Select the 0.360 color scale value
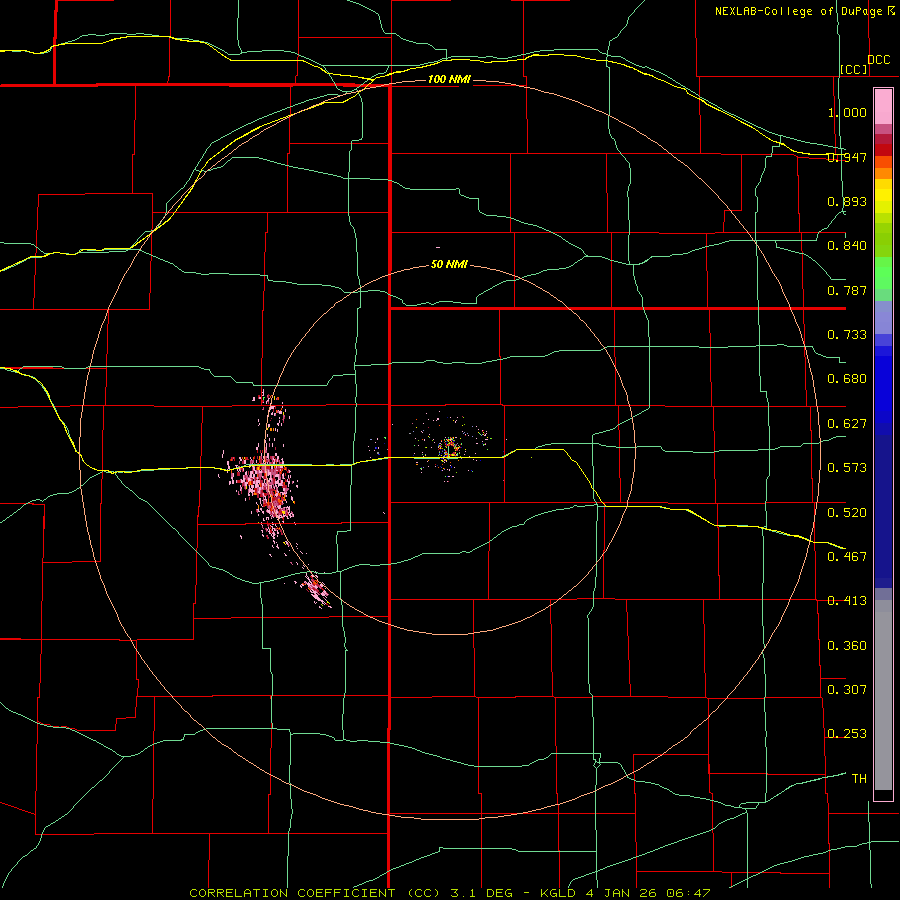900x900 pixels. pyautogui.click(x=847, y=646)
